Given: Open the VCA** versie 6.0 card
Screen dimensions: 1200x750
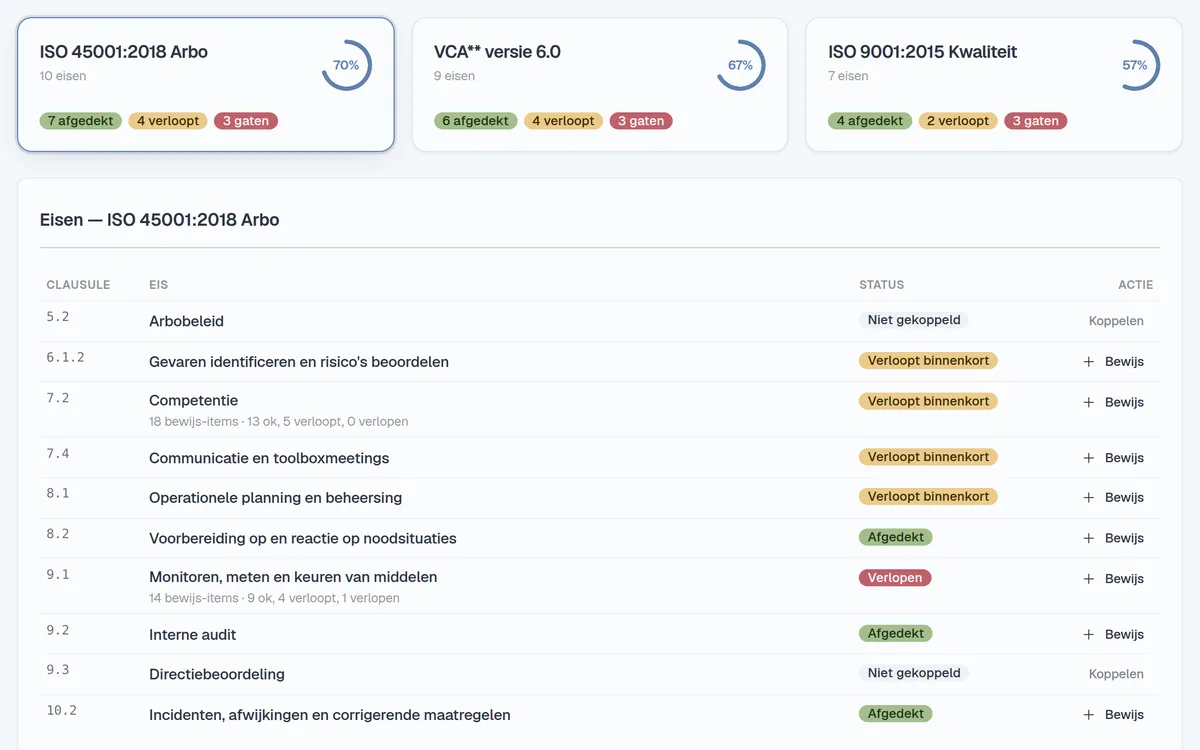Looking at the screenshot, I should click(x=600, y=85).
